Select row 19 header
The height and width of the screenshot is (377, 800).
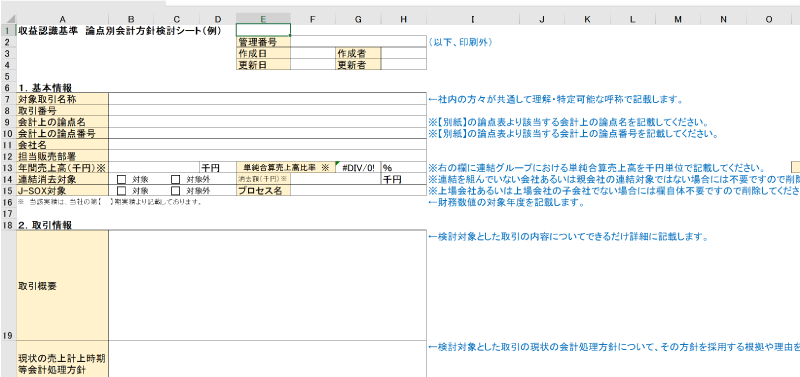tap(8, 285)
